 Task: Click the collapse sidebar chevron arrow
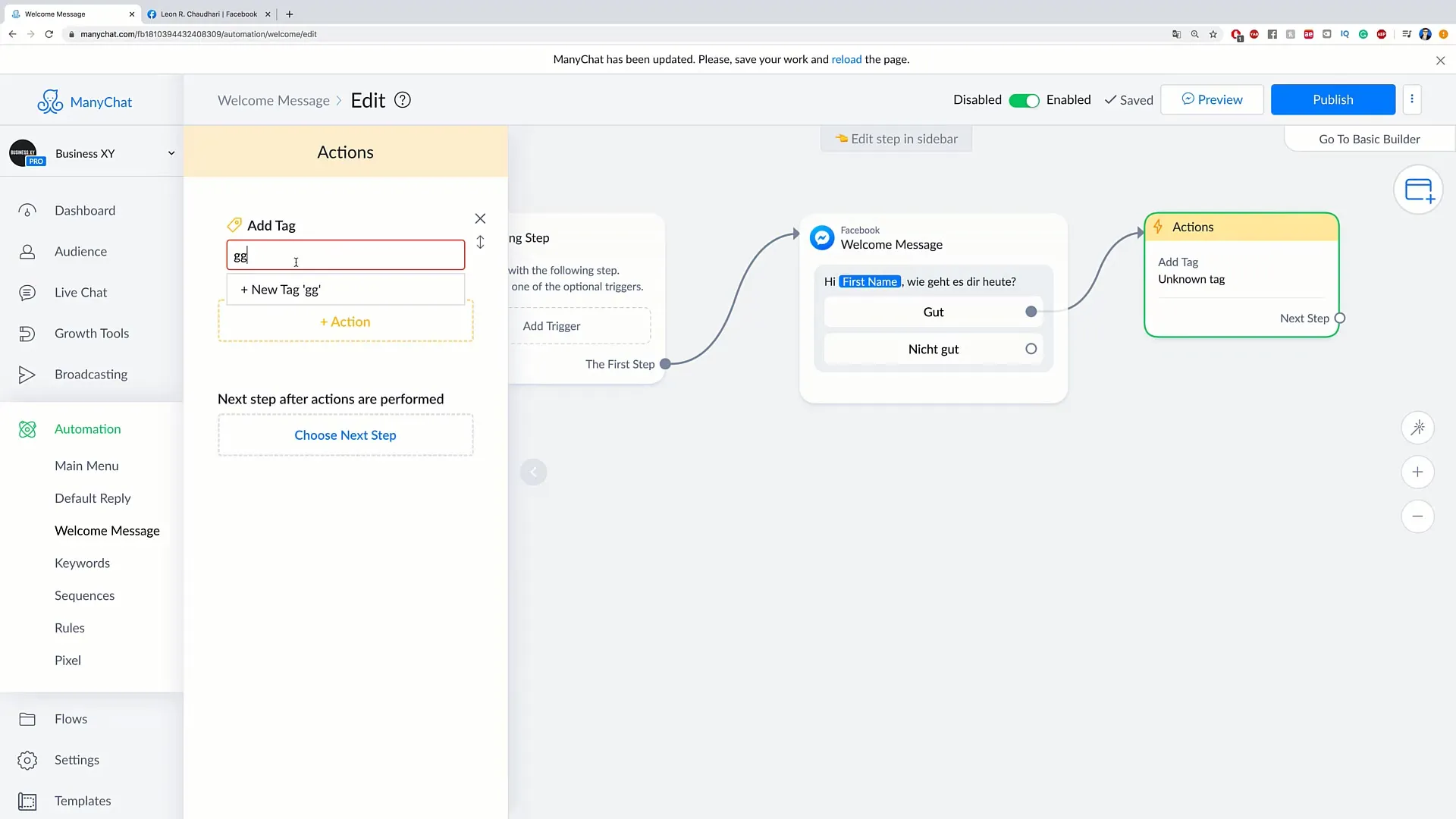[533, 472]
